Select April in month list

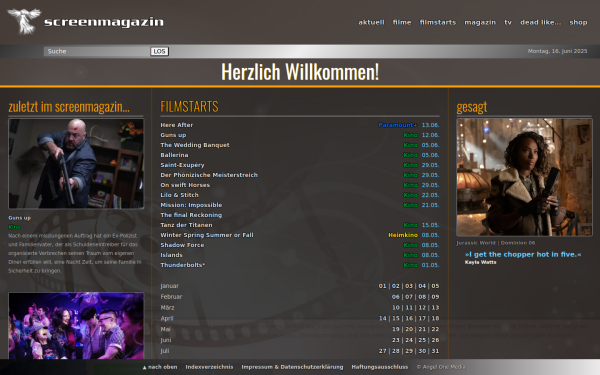coord(166,318)
